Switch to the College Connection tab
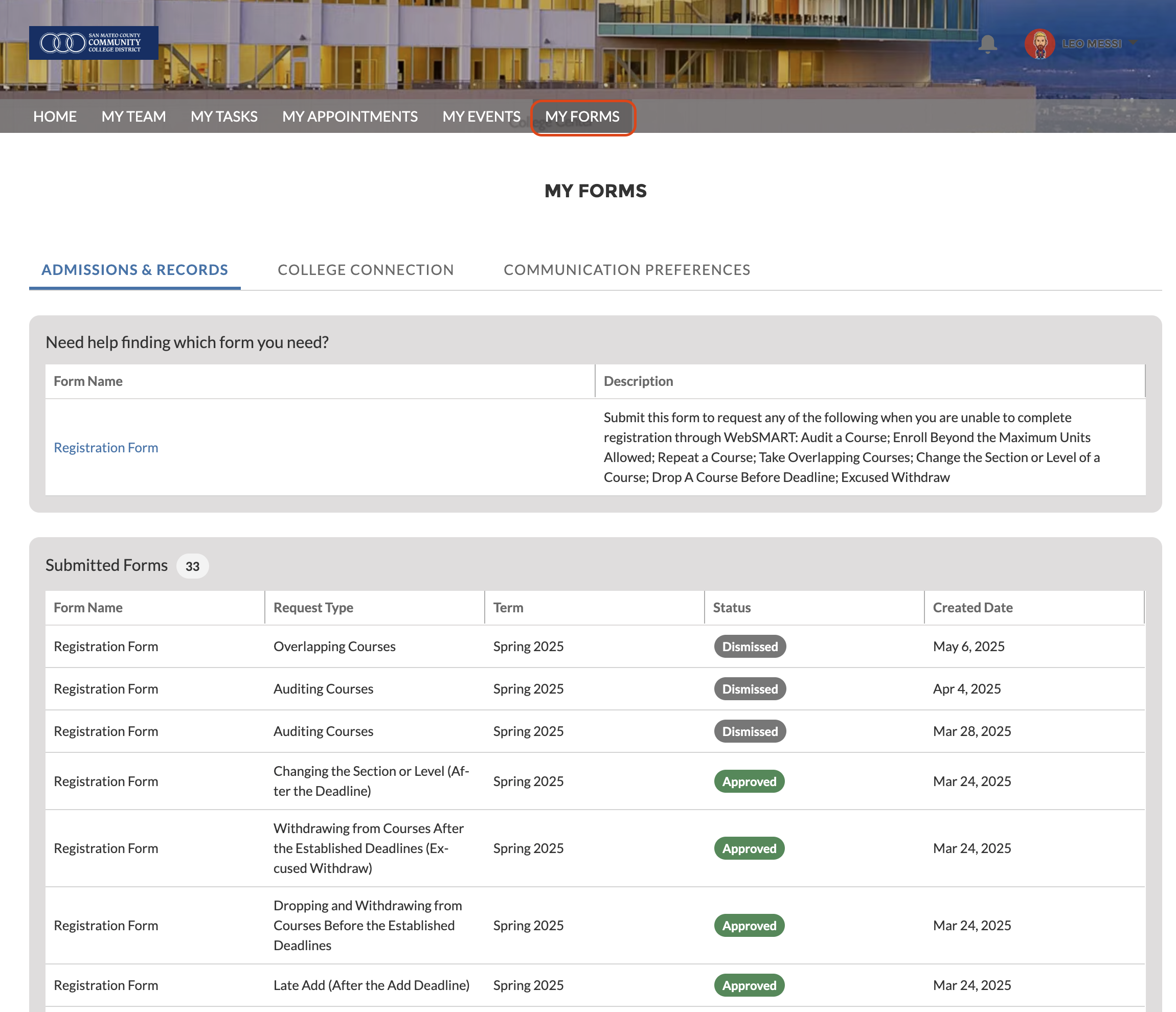 [x=366, y=269]
